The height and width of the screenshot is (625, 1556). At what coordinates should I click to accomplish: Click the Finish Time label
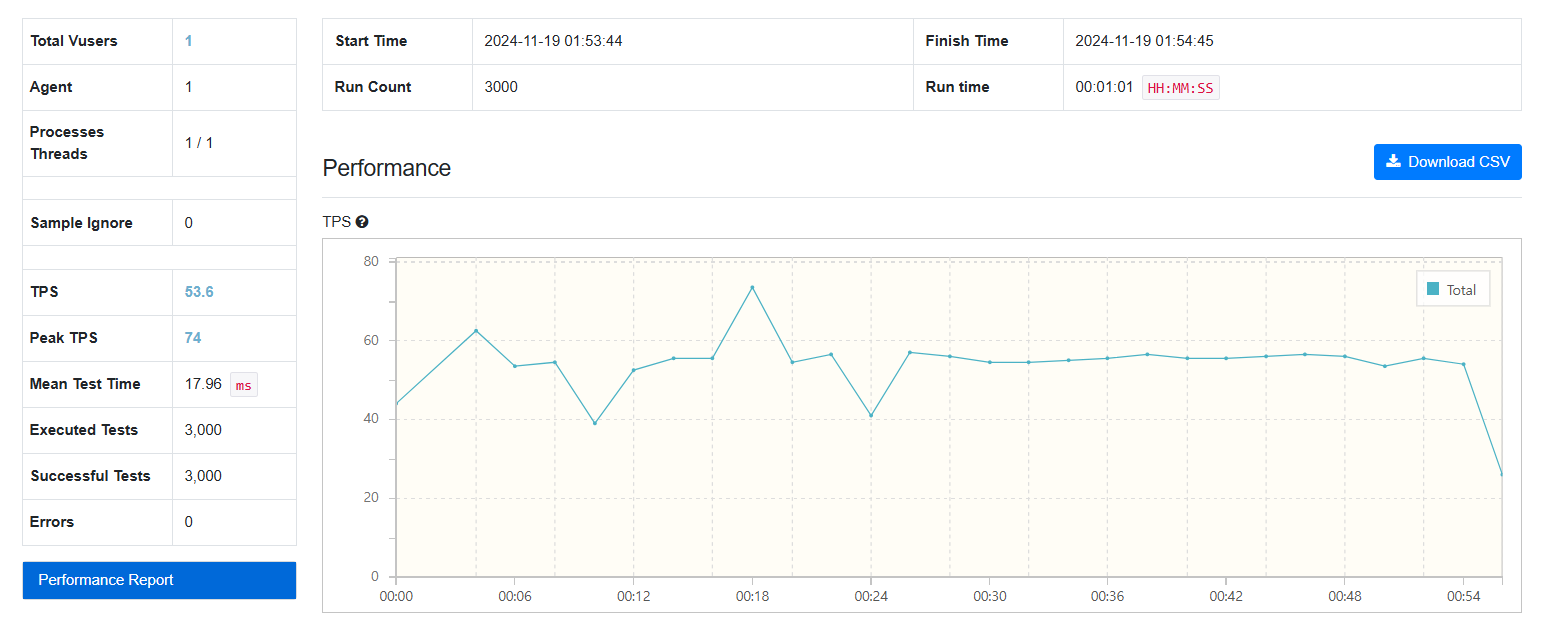pyautogui.click(x=967, y=41)
